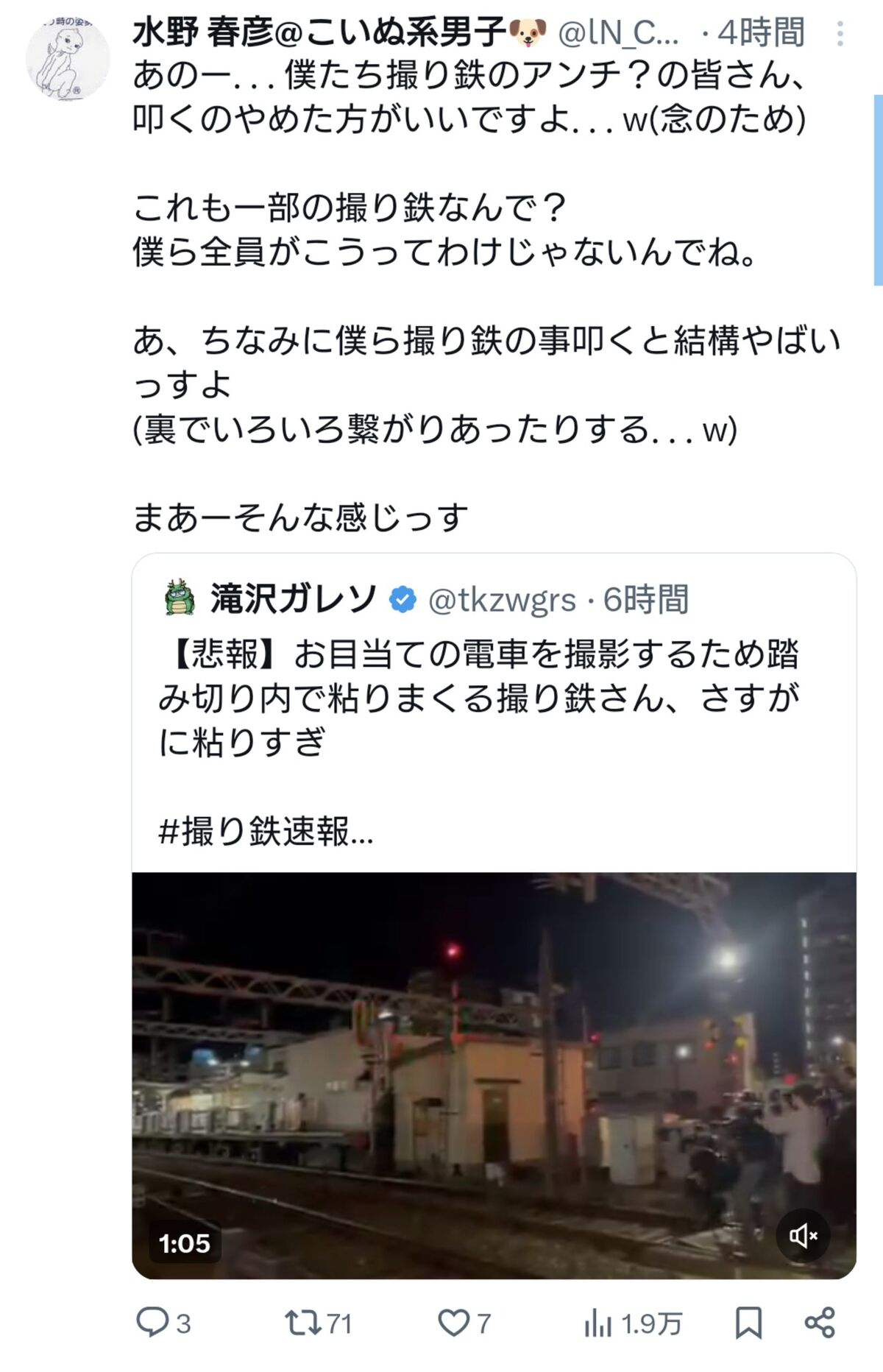Open the three-dot tweet options menu

coord(840,34)
